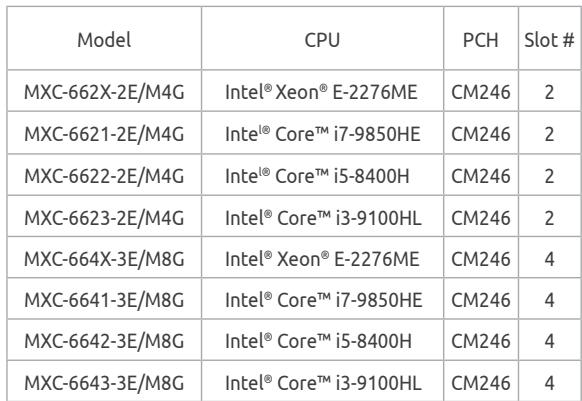This screenshot has width=582, height=401.
Task: Click slot number 2 in MXC-662X row
Action: click(549, 92)
